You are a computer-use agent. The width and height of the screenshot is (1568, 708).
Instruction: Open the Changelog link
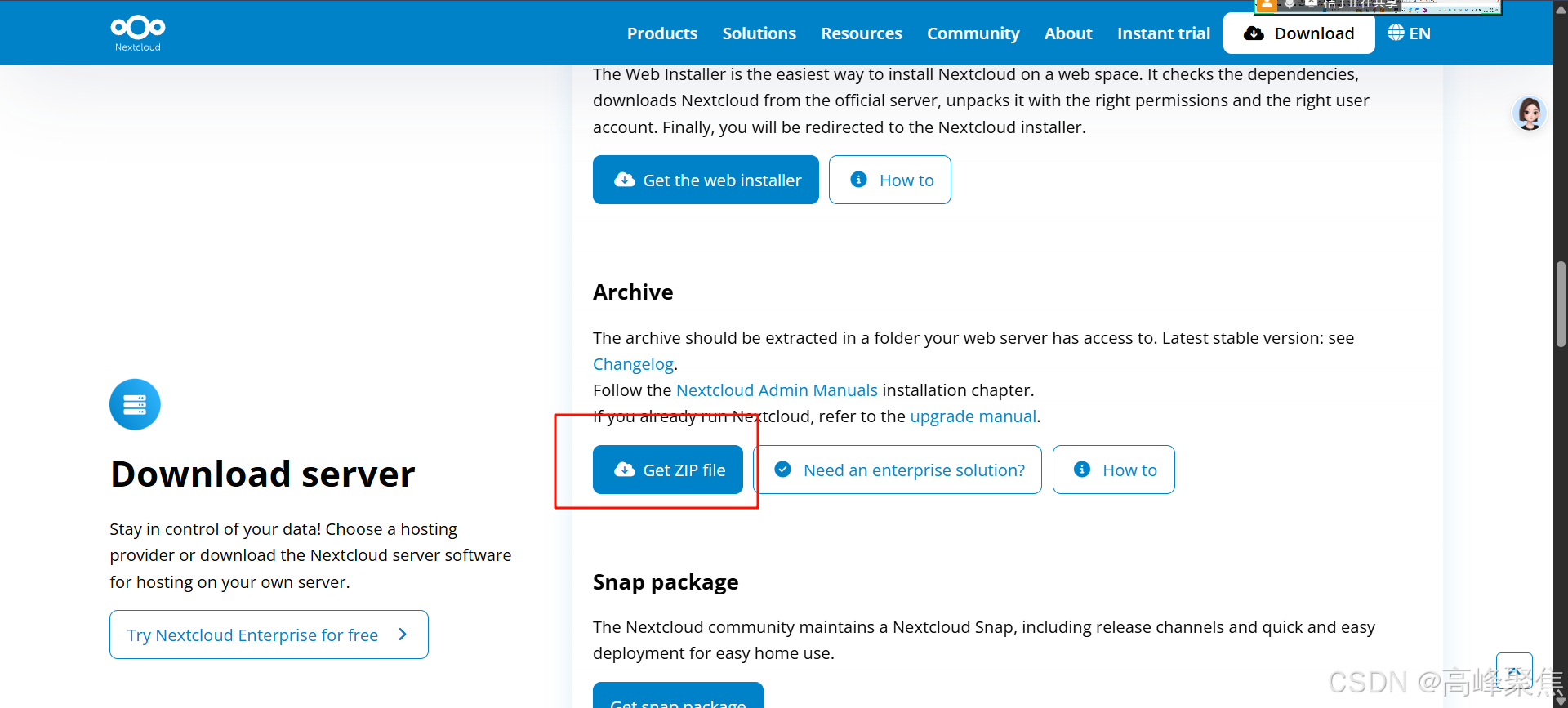click(633, 364)
